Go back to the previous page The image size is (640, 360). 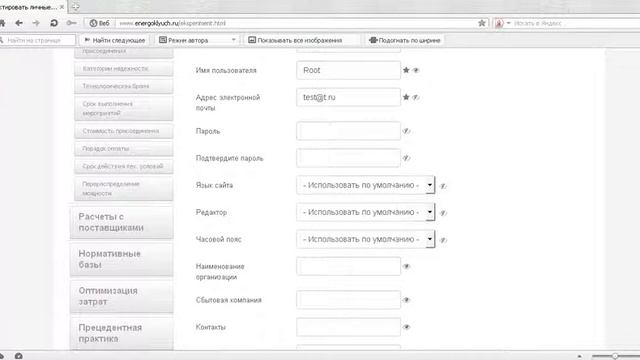click(x=19, y=23)
